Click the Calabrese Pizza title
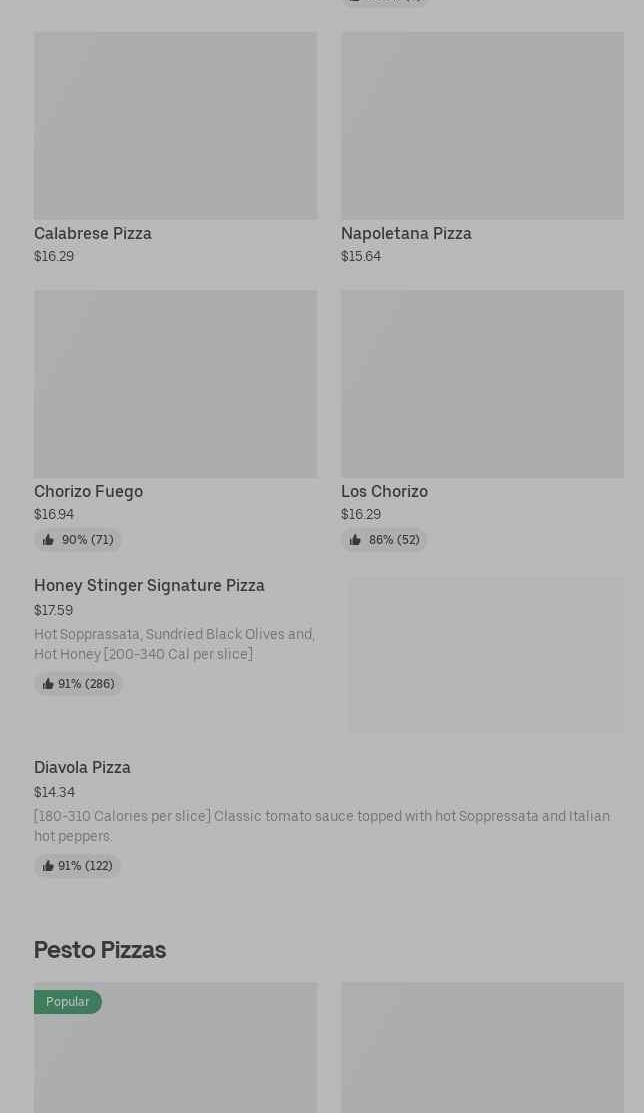 (93, 233)
